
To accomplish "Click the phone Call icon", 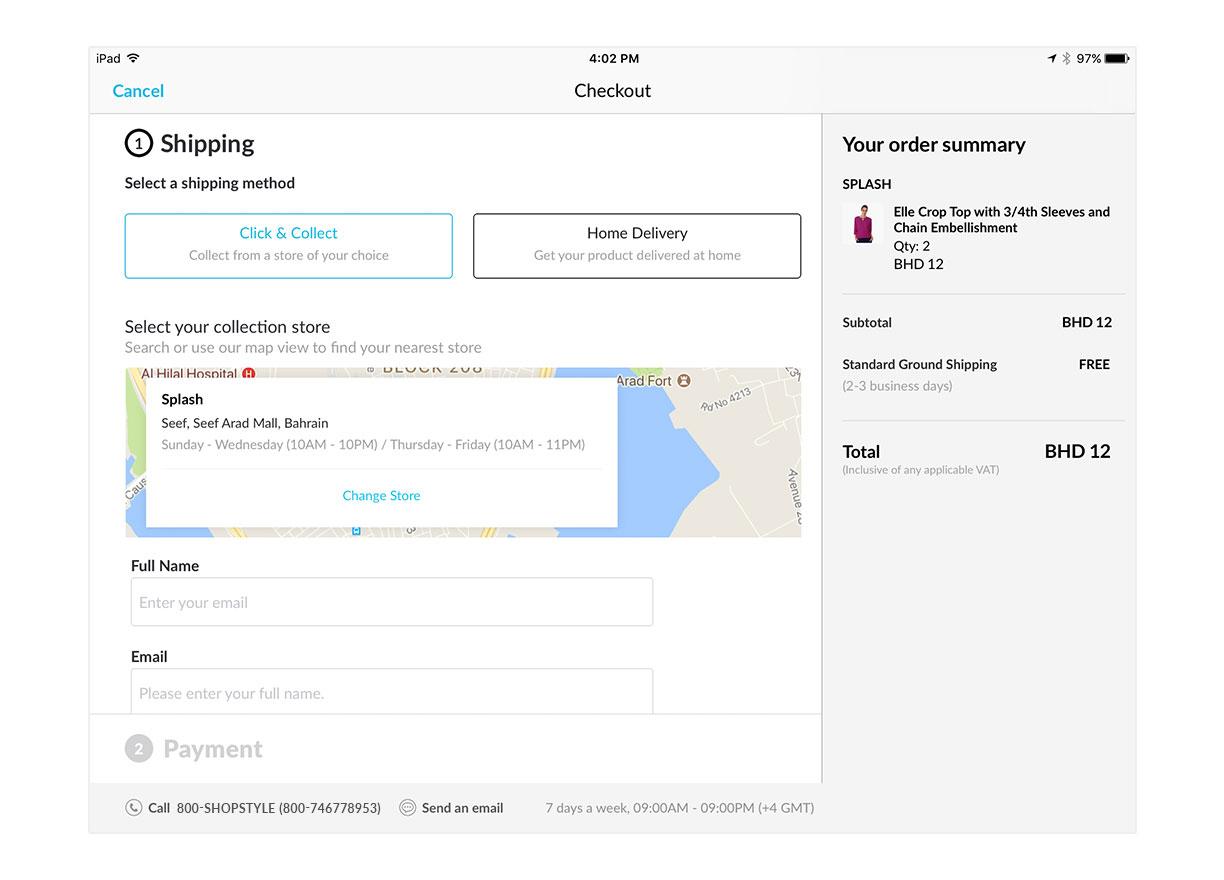I will click(133, 808).
